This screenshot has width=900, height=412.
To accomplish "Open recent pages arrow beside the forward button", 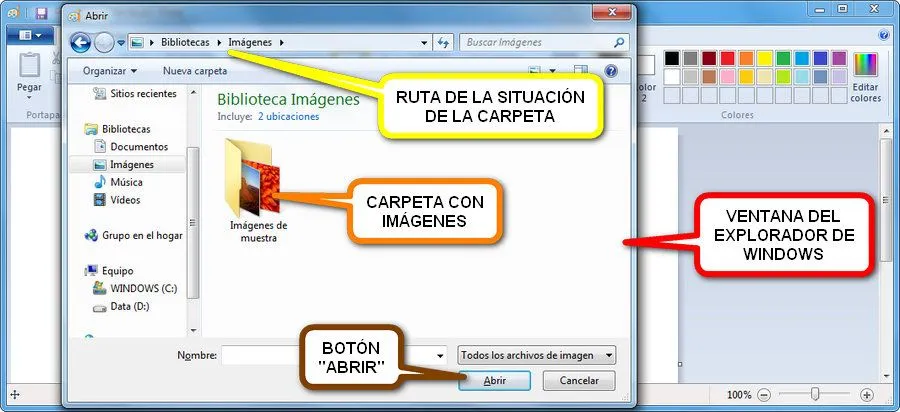I will (x=121, y=43).
